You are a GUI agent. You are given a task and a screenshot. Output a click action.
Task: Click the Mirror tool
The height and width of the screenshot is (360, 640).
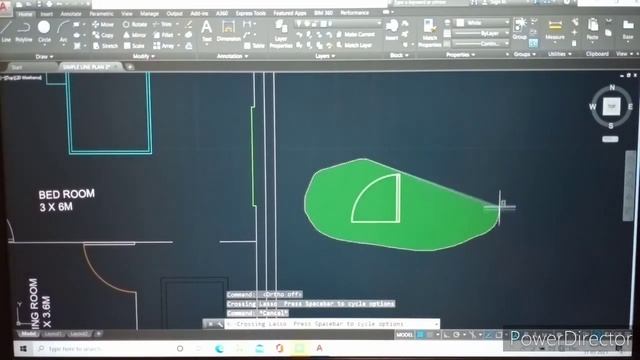pyautogui.click(x=134, y=35)
